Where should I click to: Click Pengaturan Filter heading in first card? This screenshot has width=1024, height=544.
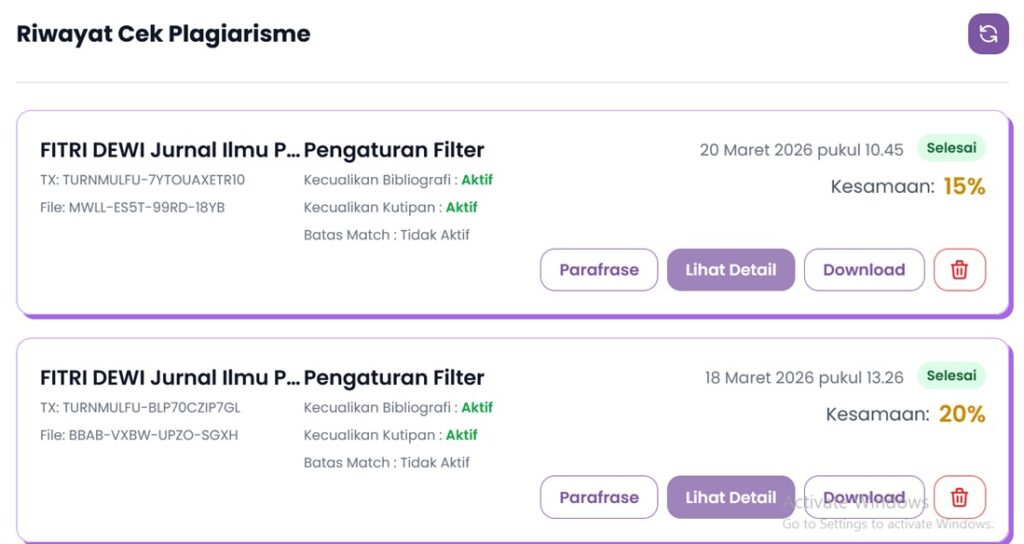pyautogui.click(x=394, y=151)
